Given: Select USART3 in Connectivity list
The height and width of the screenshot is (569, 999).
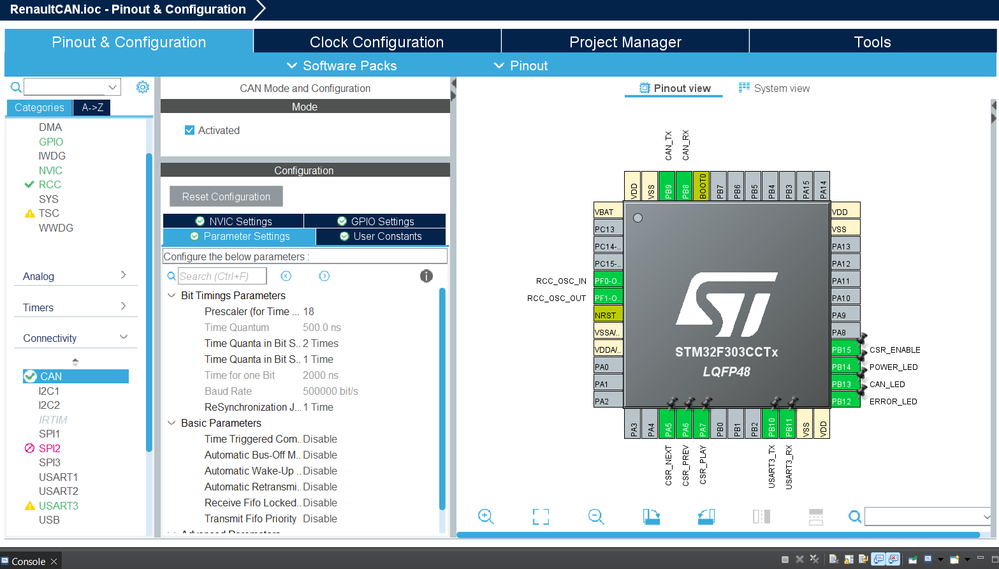Looking at the screenshot, I should 59,505.
